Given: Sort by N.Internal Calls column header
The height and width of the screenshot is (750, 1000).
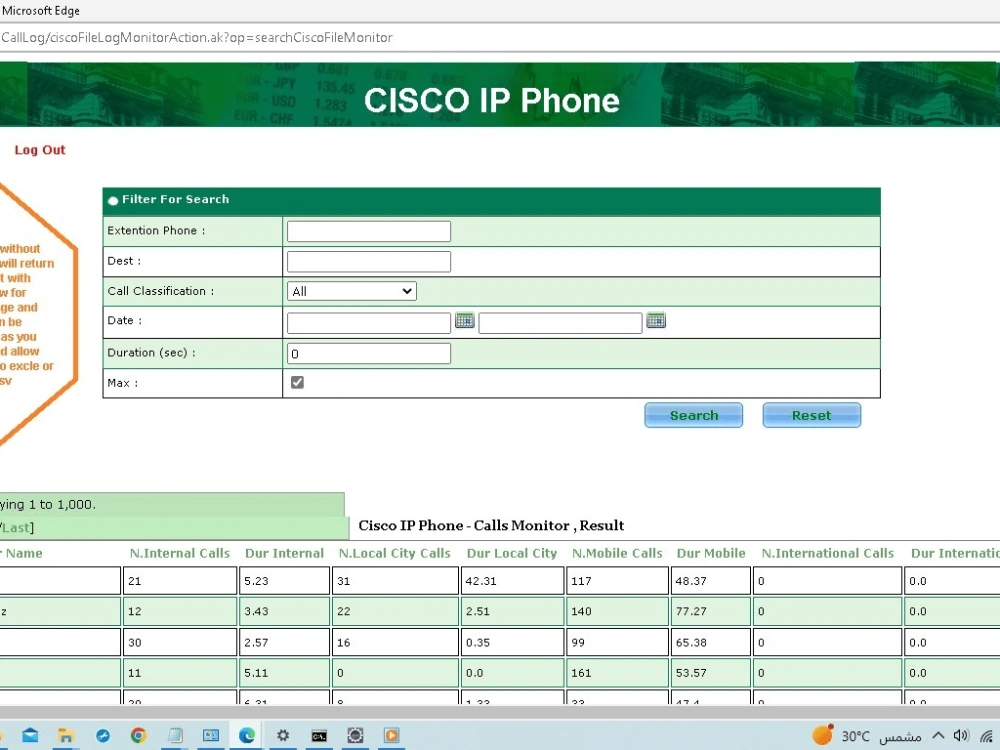Looking at the screenshot, I should click(x=180, y=553).
